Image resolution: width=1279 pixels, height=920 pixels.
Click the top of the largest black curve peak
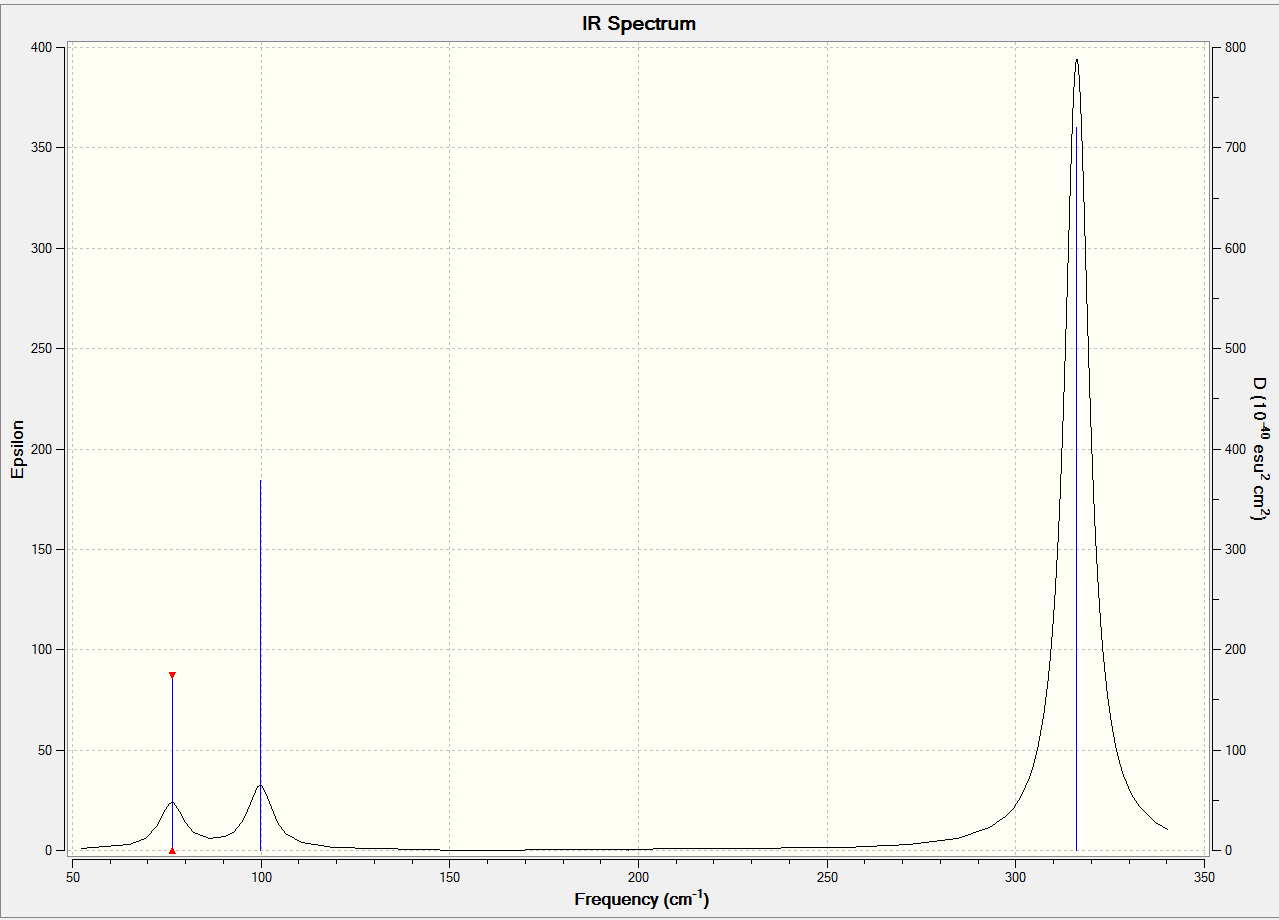[1076, 60]
